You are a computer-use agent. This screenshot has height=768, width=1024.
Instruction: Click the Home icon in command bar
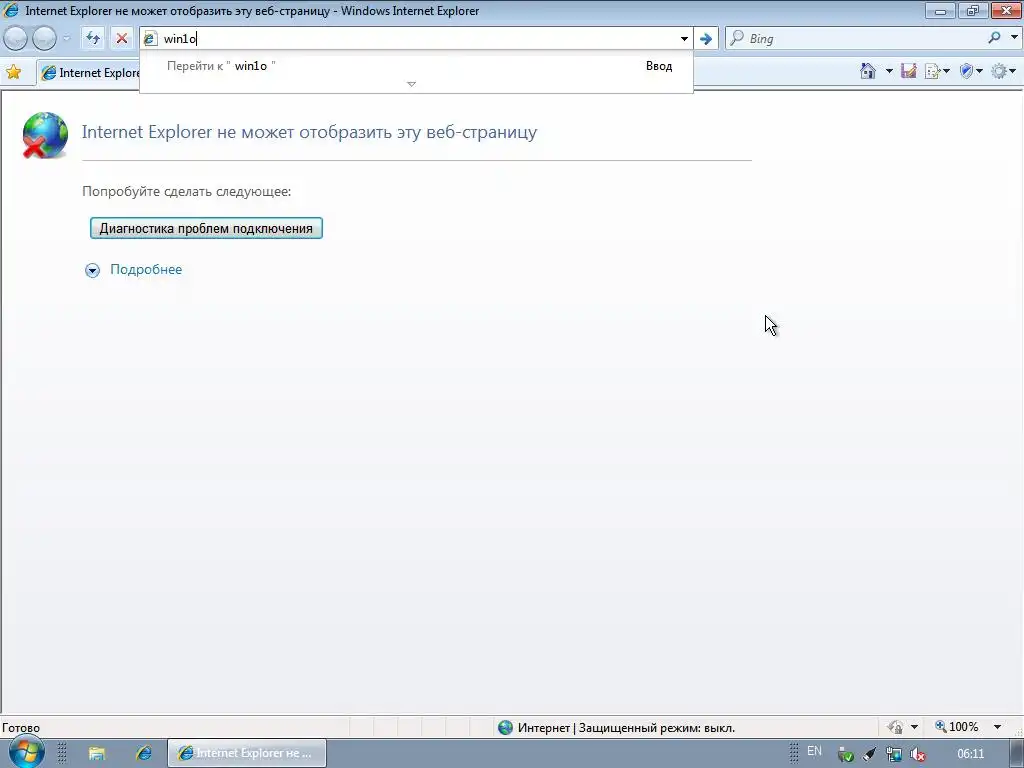pyautogui.click(x=868, y=71)
